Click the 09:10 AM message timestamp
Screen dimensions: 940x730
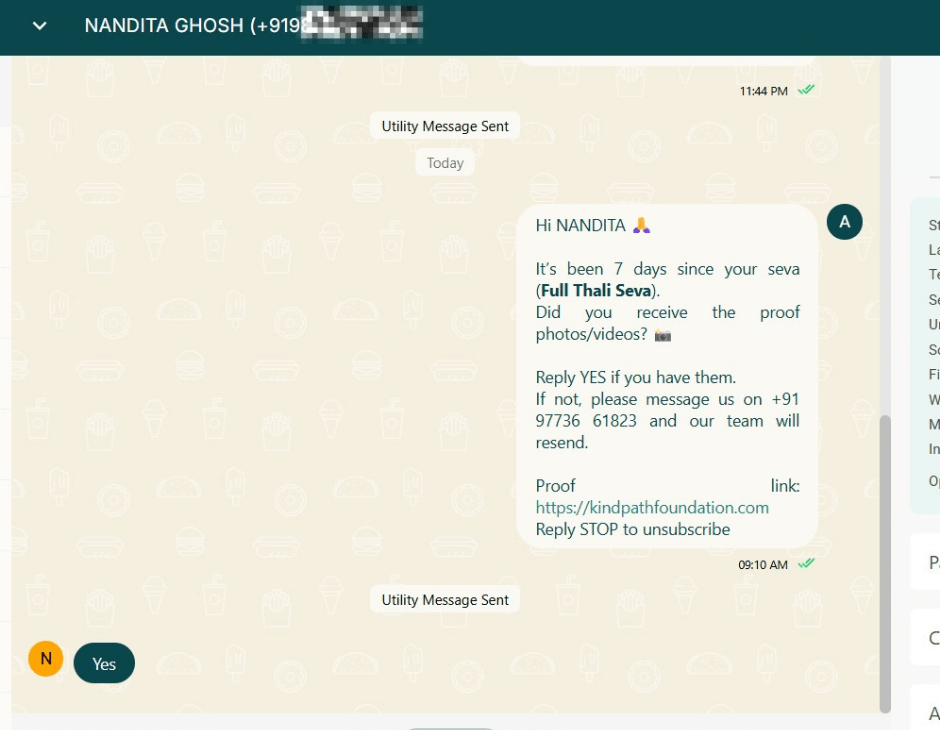tap(762, 565)
